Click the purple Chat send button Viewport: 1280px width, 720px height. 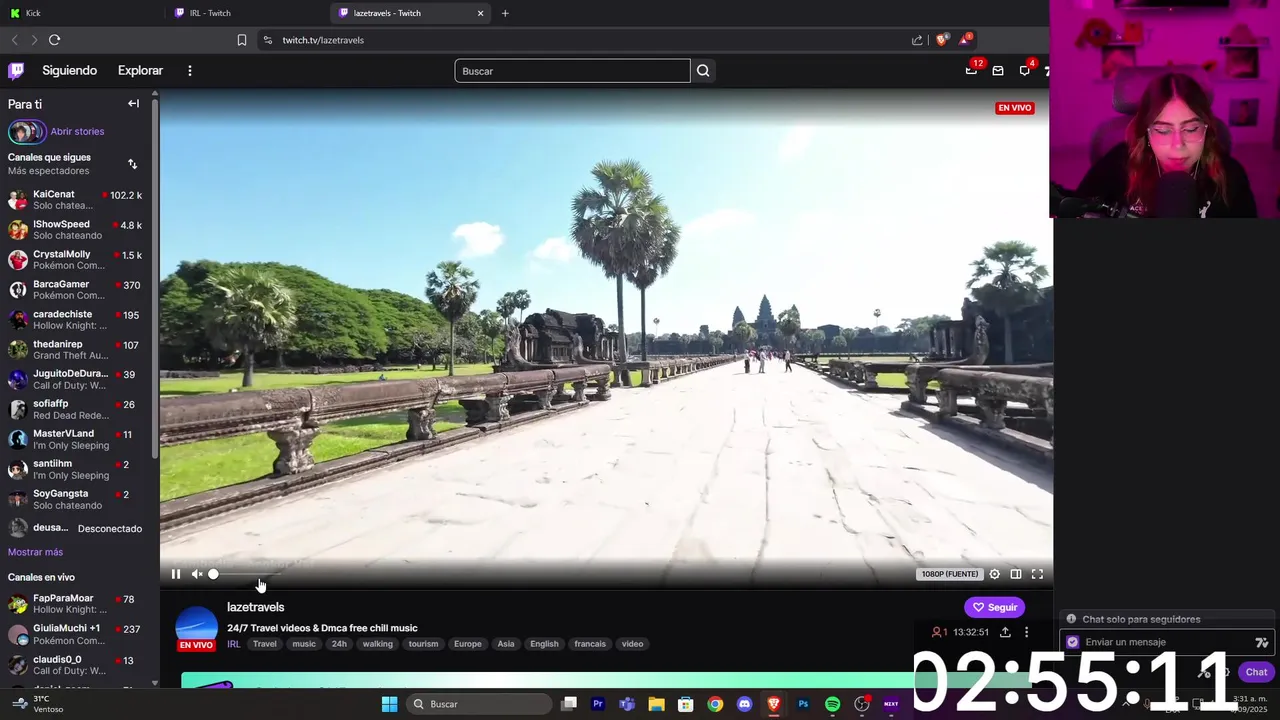point(1256,672)
